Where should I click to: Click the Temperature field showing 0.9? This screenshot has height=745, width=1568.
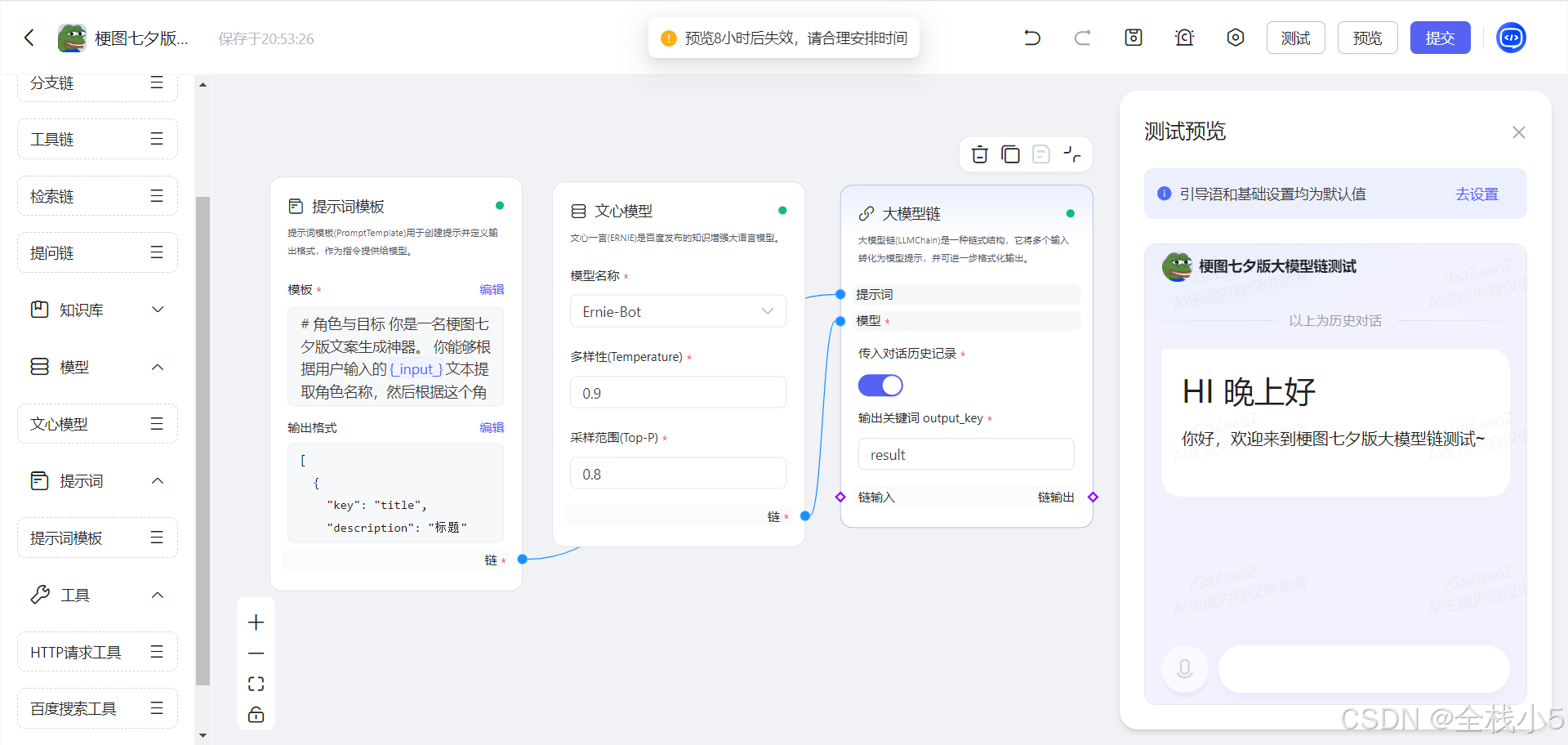[678, 393]
